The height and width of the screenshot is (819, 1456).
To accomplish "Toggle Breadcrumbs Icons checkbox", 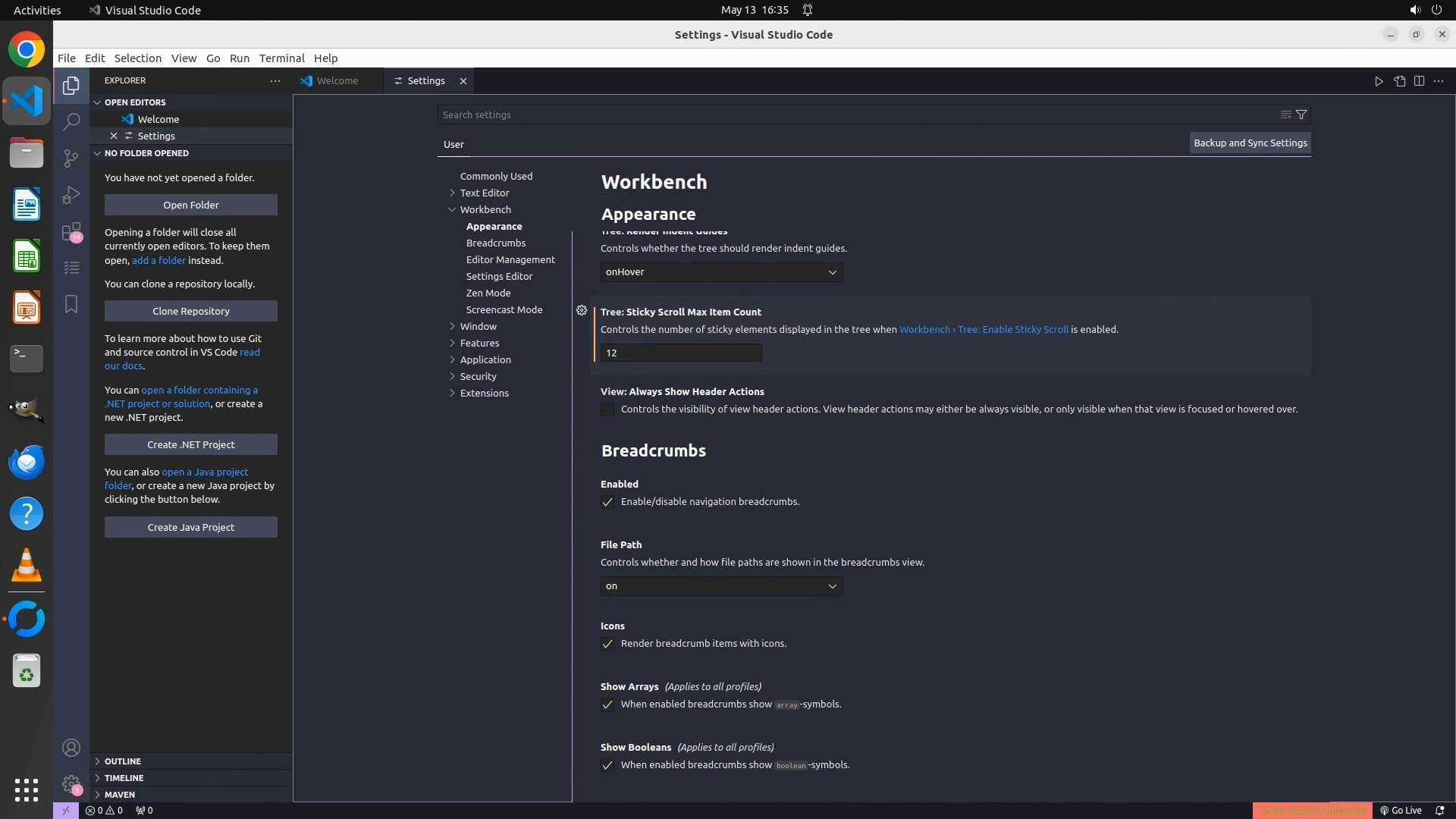I will (x=607, y=644).
